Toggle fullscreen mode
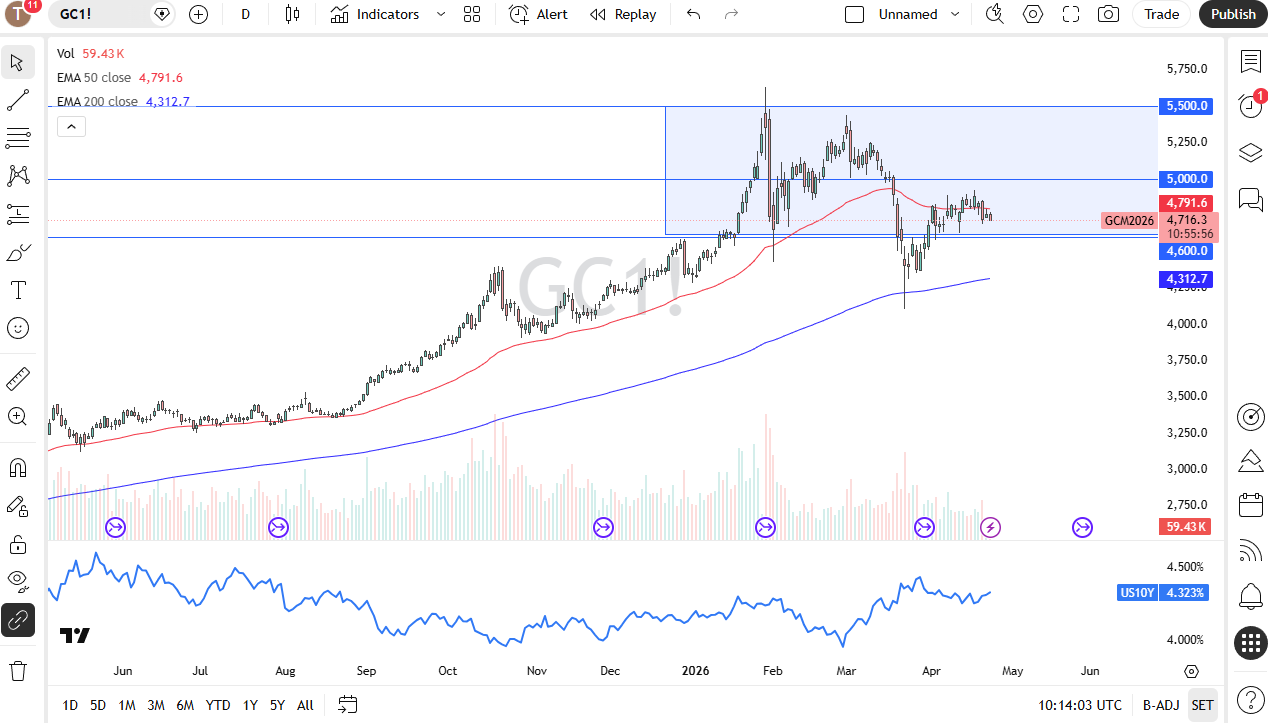Image resolution: width=1268 pixels, height=723 pixels. click(x=1071, y=14)
